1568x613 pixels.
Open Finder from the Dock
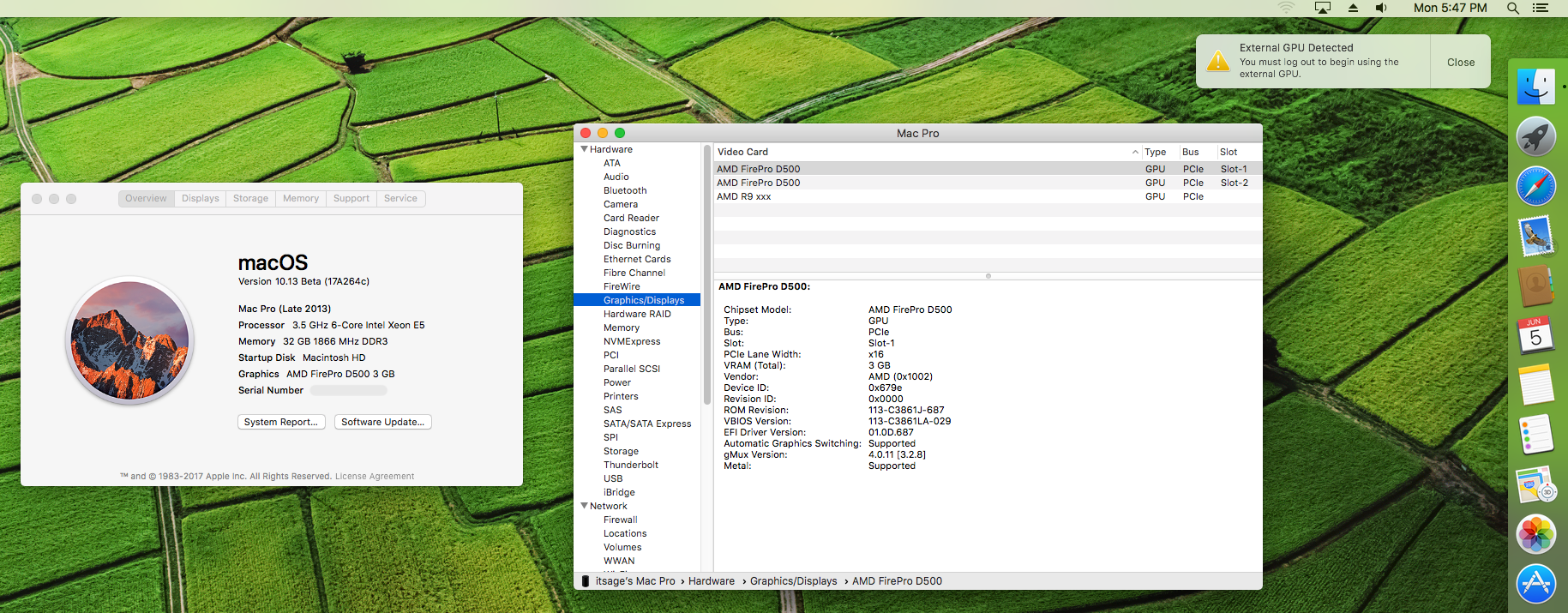click(x=1535, y=87)
